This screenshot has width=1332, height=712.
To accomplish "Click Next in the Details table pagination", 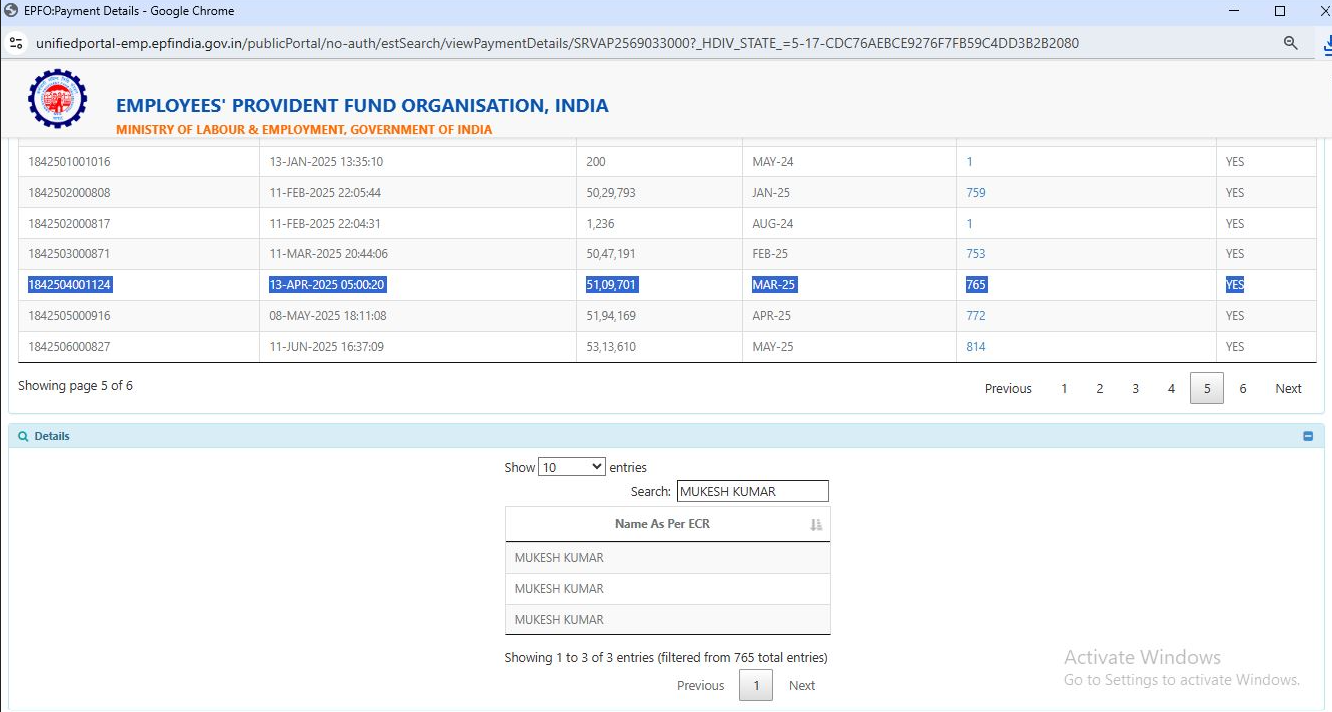I will tap(801, 685).
